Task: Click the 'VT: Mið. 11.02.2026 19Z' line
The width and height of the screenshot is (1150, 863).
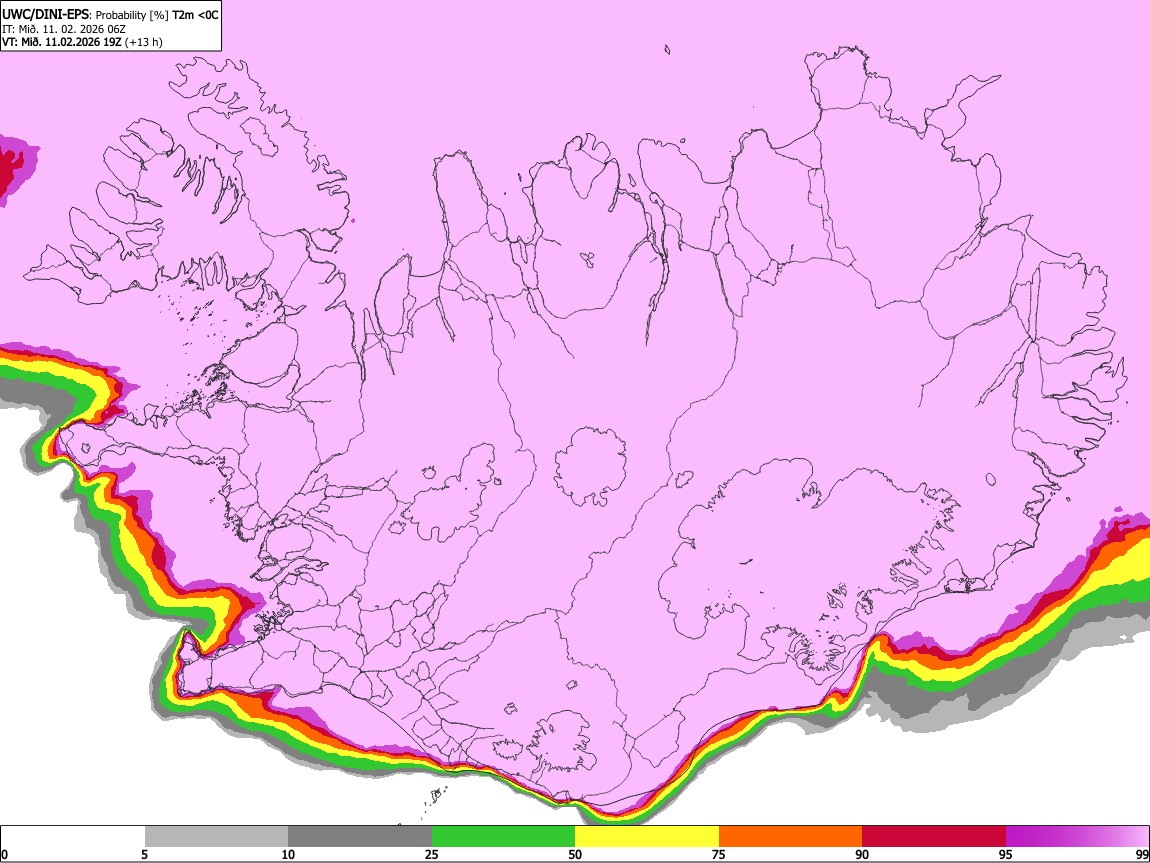Action: tap(62, 42)
